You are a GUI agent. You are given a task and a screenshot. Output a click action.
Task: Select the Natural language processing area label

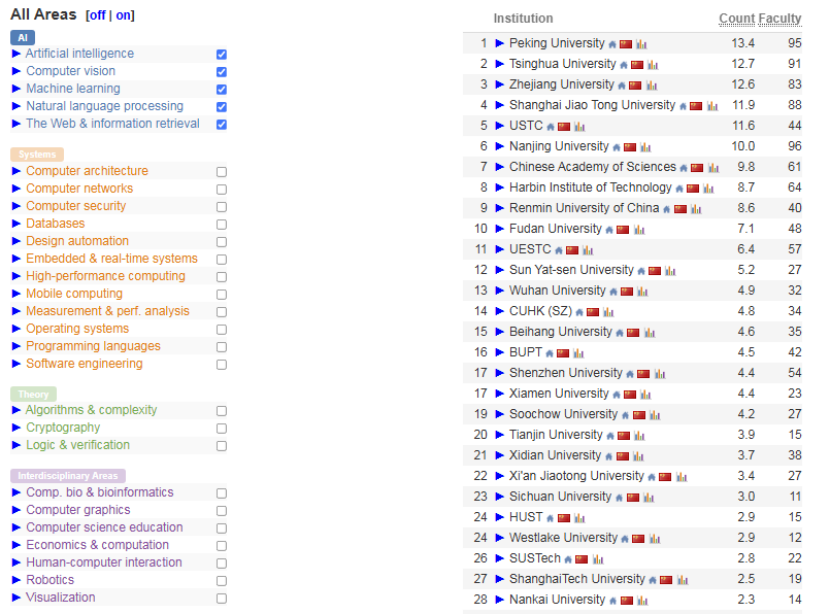click(x=104, y=106)
